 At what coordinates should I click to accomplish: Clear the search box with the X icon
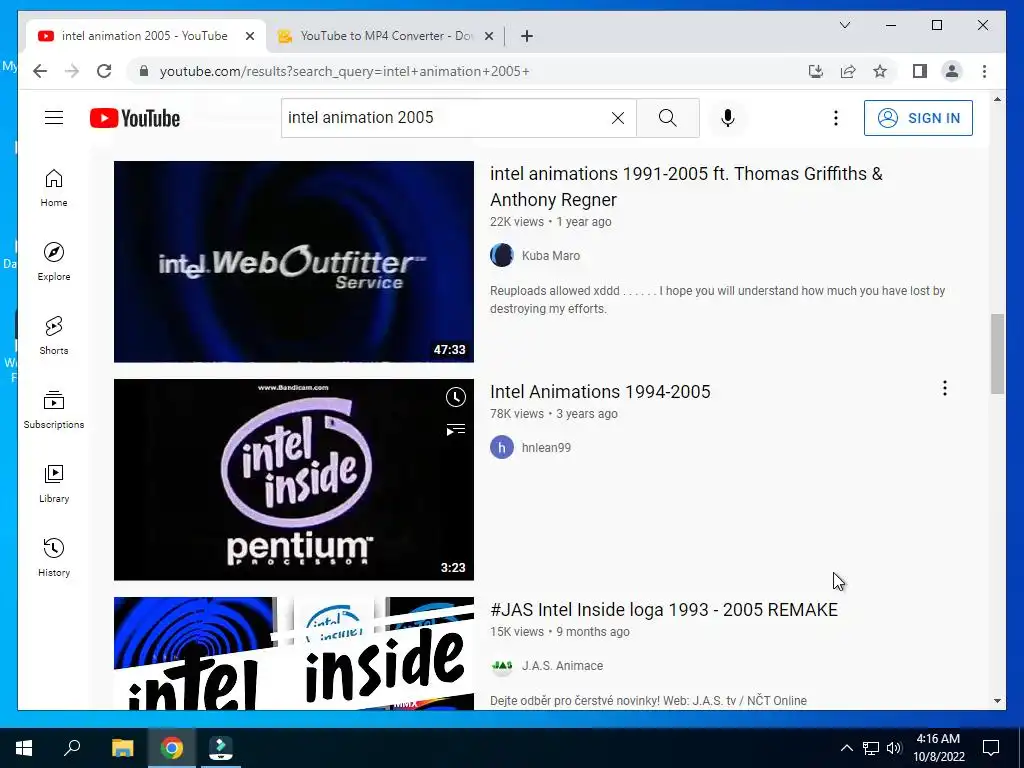point(618,118)
